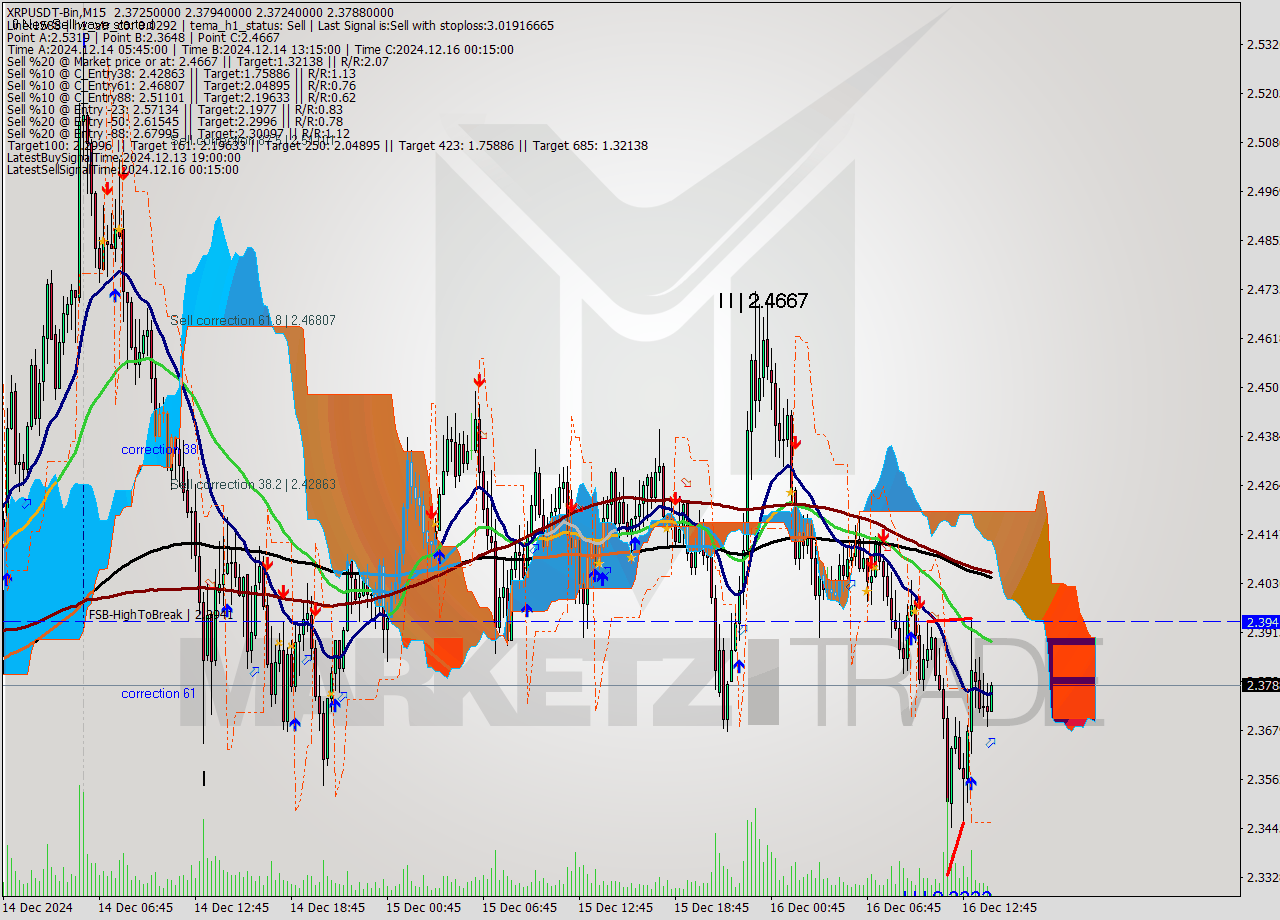Click the 2.344 price axis label
Screen dimensions: 1280x920
(x=1262, y=828)
